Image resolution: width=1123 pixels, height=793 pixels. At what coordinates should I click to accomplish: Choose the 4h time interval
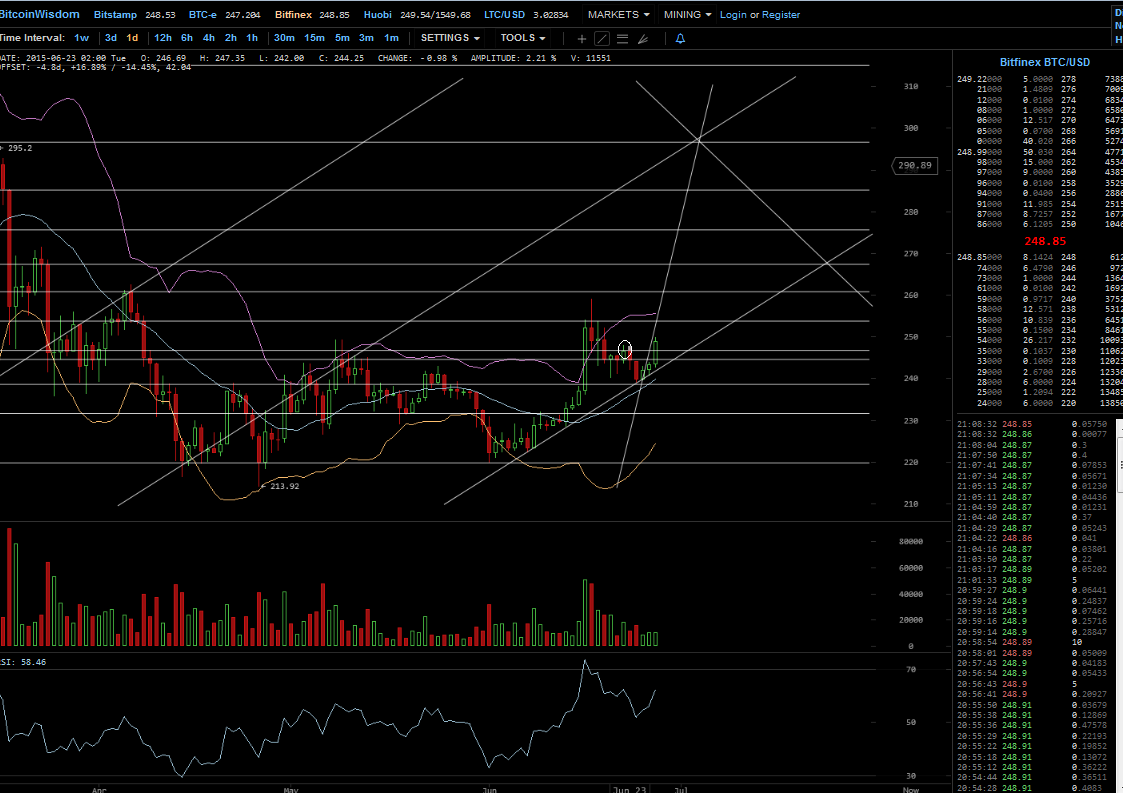coord(208,38)
